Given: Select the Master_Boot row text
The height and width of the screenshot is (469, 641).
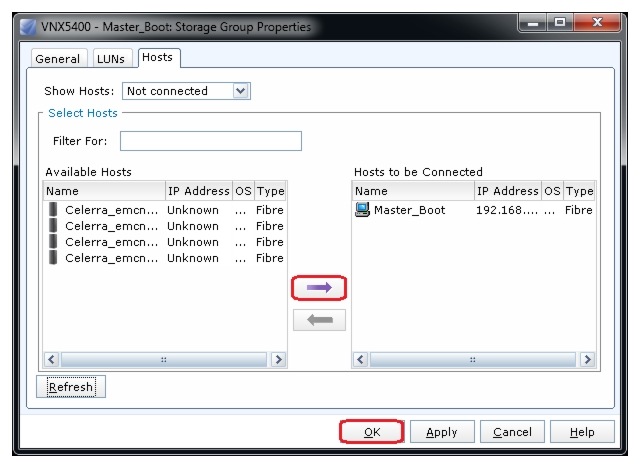Looking at the screenshot, I should tap(410, 210).
